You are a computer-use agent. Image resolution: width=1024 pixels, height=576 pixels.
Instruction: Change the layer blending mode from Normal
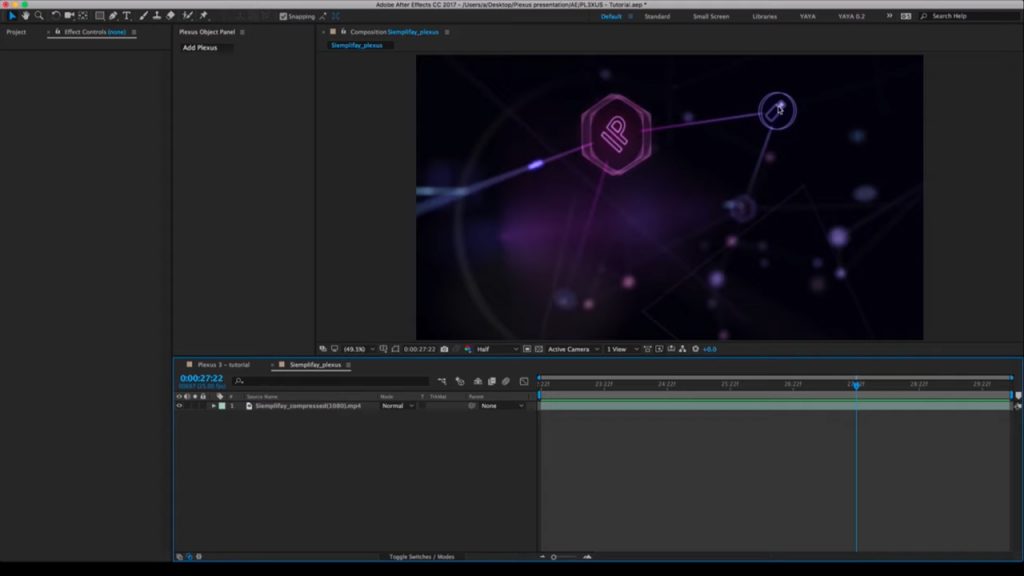(x=396, y=406)
